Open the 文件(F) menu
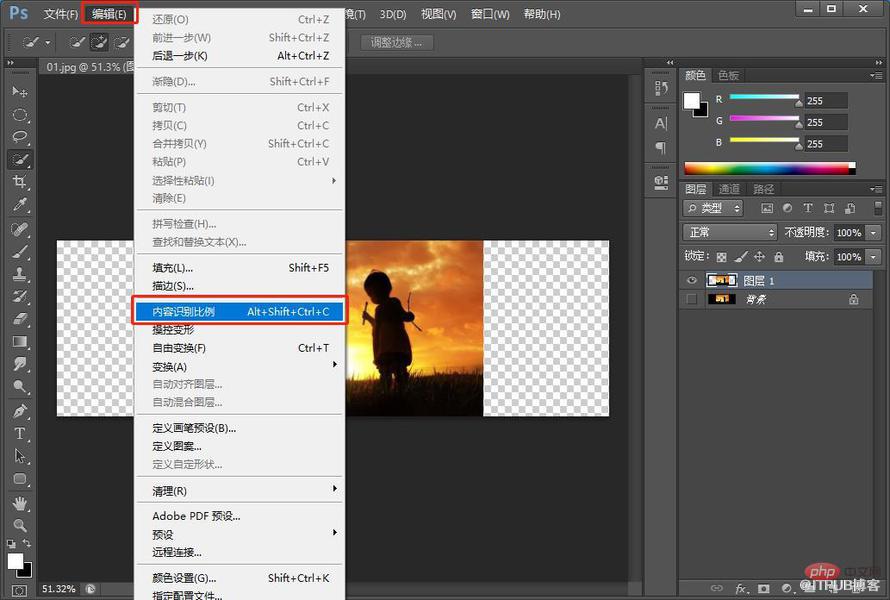This screenshot has width=890, height=600. [x=61, y=14]
